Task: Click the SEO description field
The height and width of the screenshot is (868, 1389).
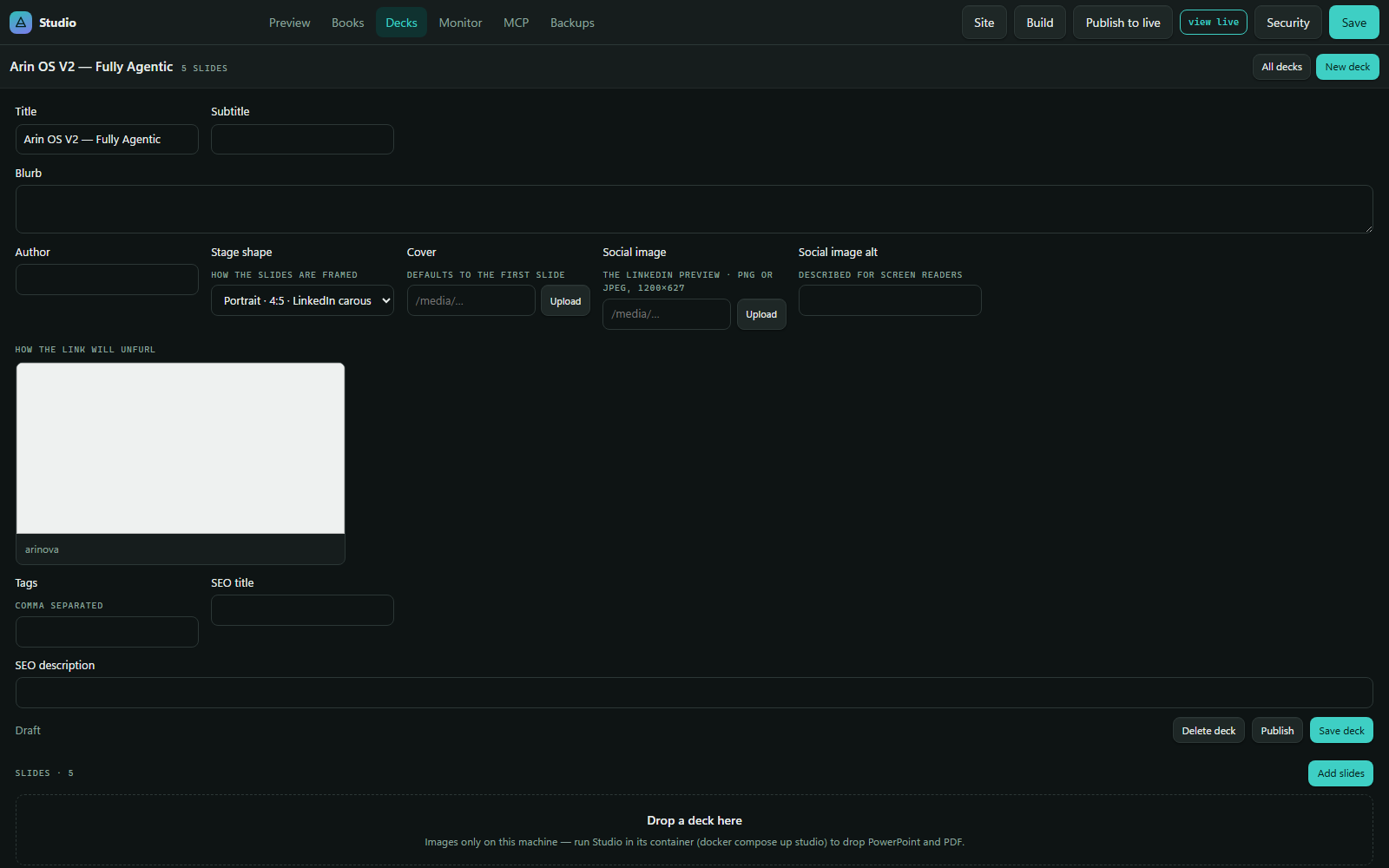Action: click(x=694, y=693)
